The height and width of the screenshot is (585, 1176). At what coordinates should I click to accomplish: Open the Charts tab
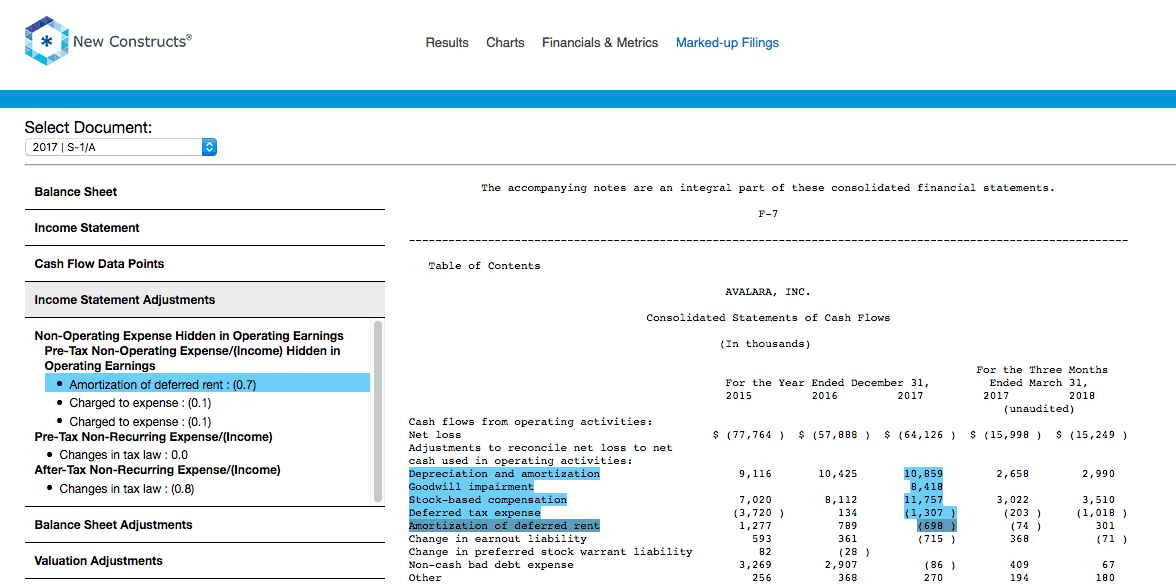(x=506, y=43)
